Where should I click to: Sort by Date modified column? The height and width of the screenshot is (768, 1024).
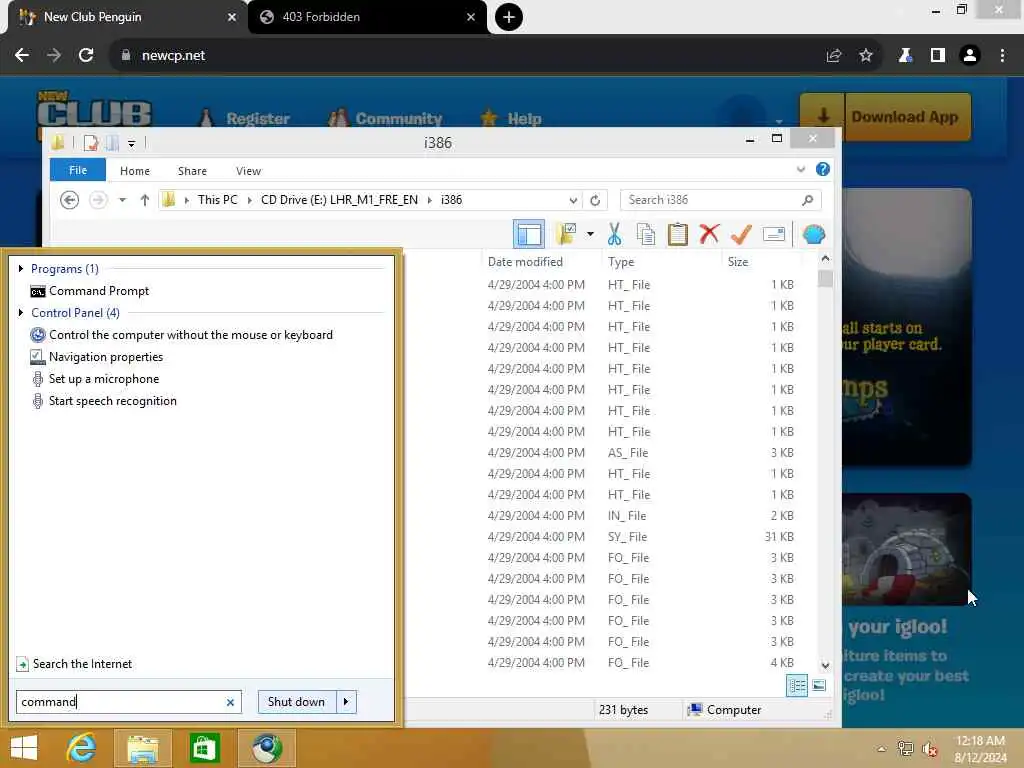[x=525, y=262]
